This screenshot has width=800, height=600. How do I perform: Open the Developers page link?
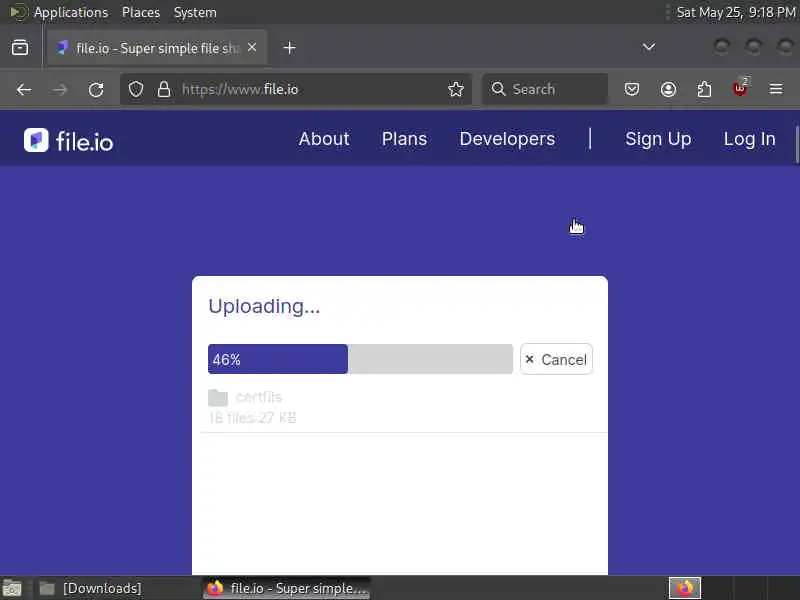[507, 139]
